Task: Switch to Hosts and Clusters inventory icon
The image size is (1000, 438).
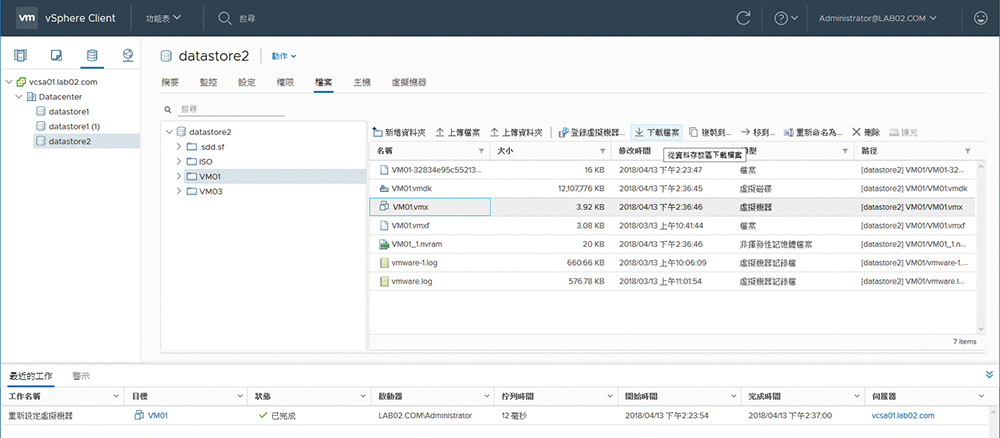Action: (21, 55)
